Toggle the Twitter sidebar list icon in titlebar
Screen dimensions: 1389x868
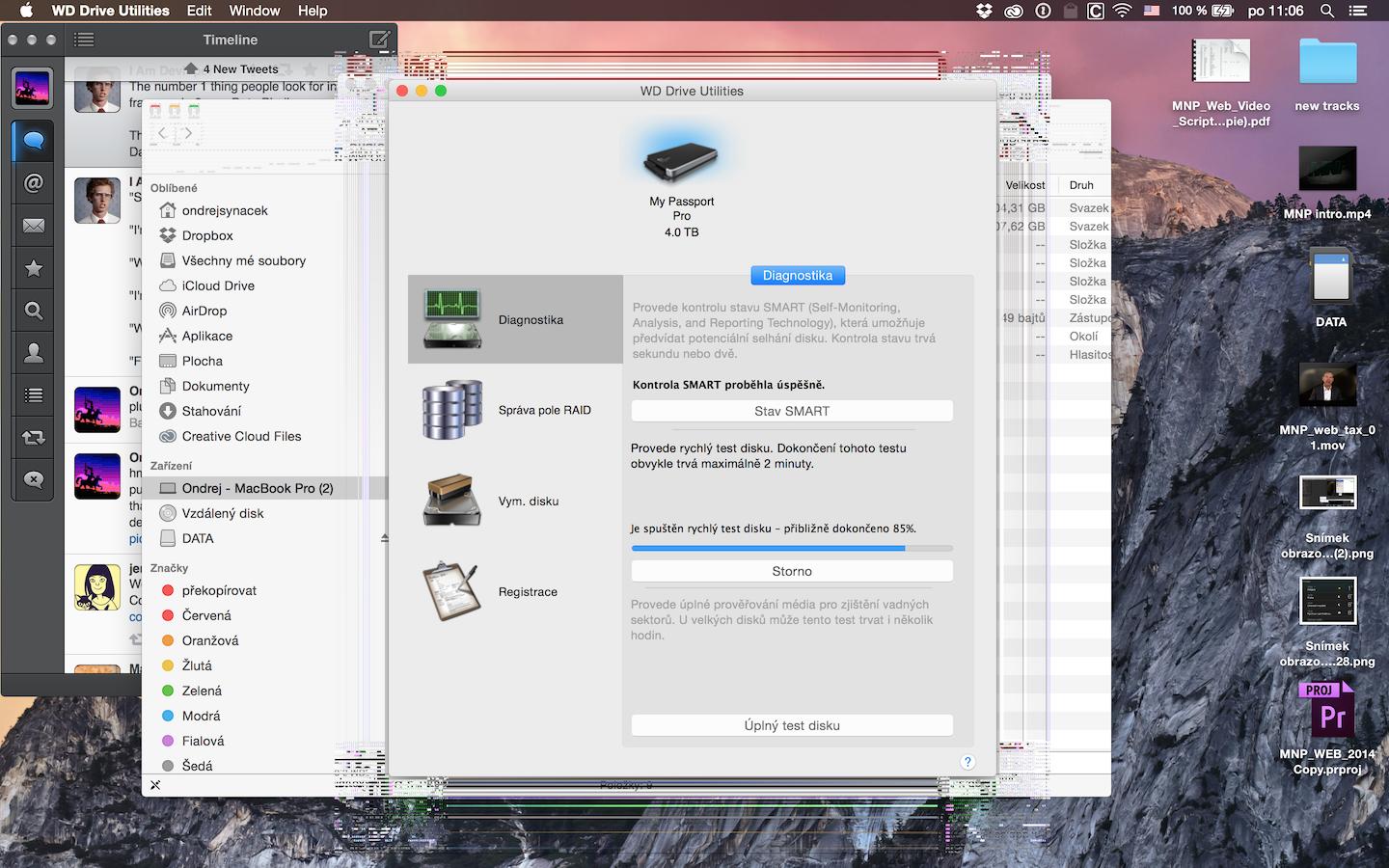click(84, 40)
